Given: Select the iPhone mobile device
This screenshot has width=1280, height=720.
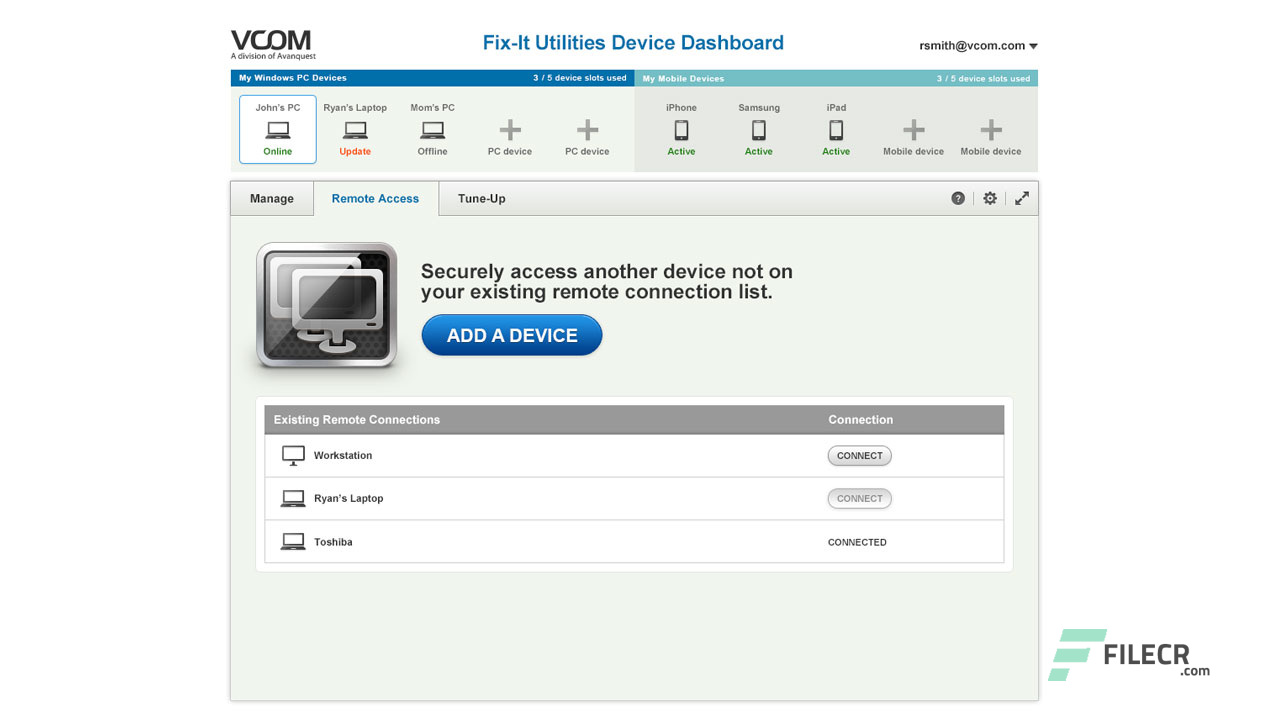Looking at the screenshot, I should (x=681, y=130).
